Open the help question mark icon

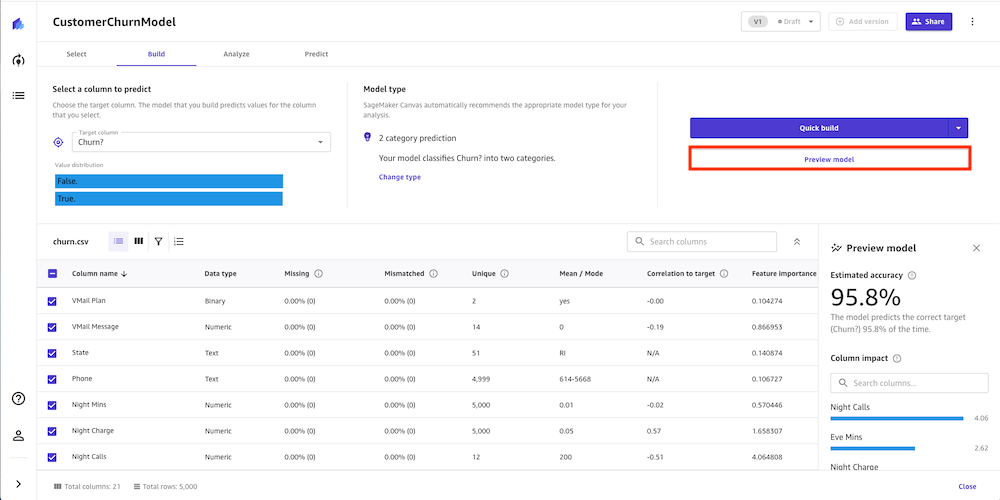coord(18,399)
